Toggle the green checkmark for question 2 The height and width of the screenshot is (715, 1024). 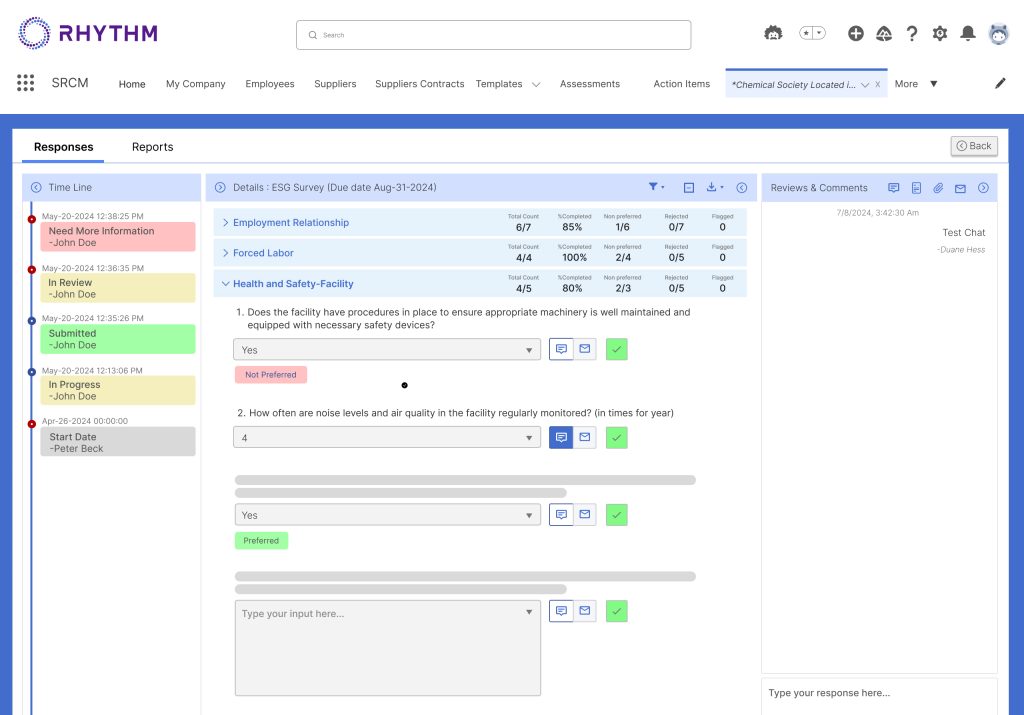[617, 437]
